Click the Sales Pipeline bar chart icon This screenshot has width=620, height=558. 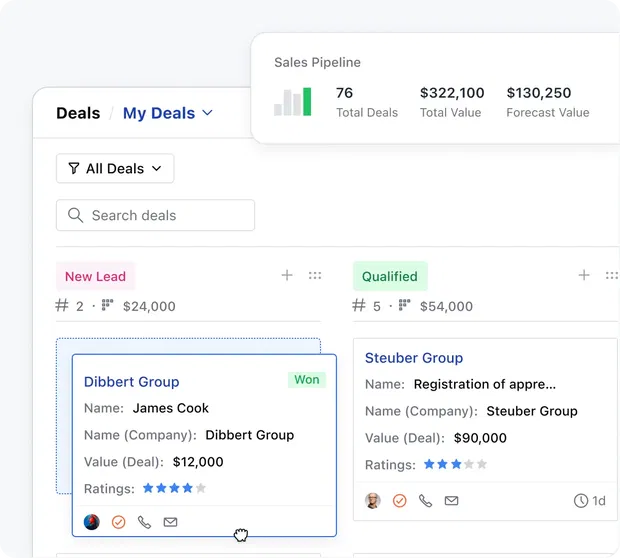[293, 102]
